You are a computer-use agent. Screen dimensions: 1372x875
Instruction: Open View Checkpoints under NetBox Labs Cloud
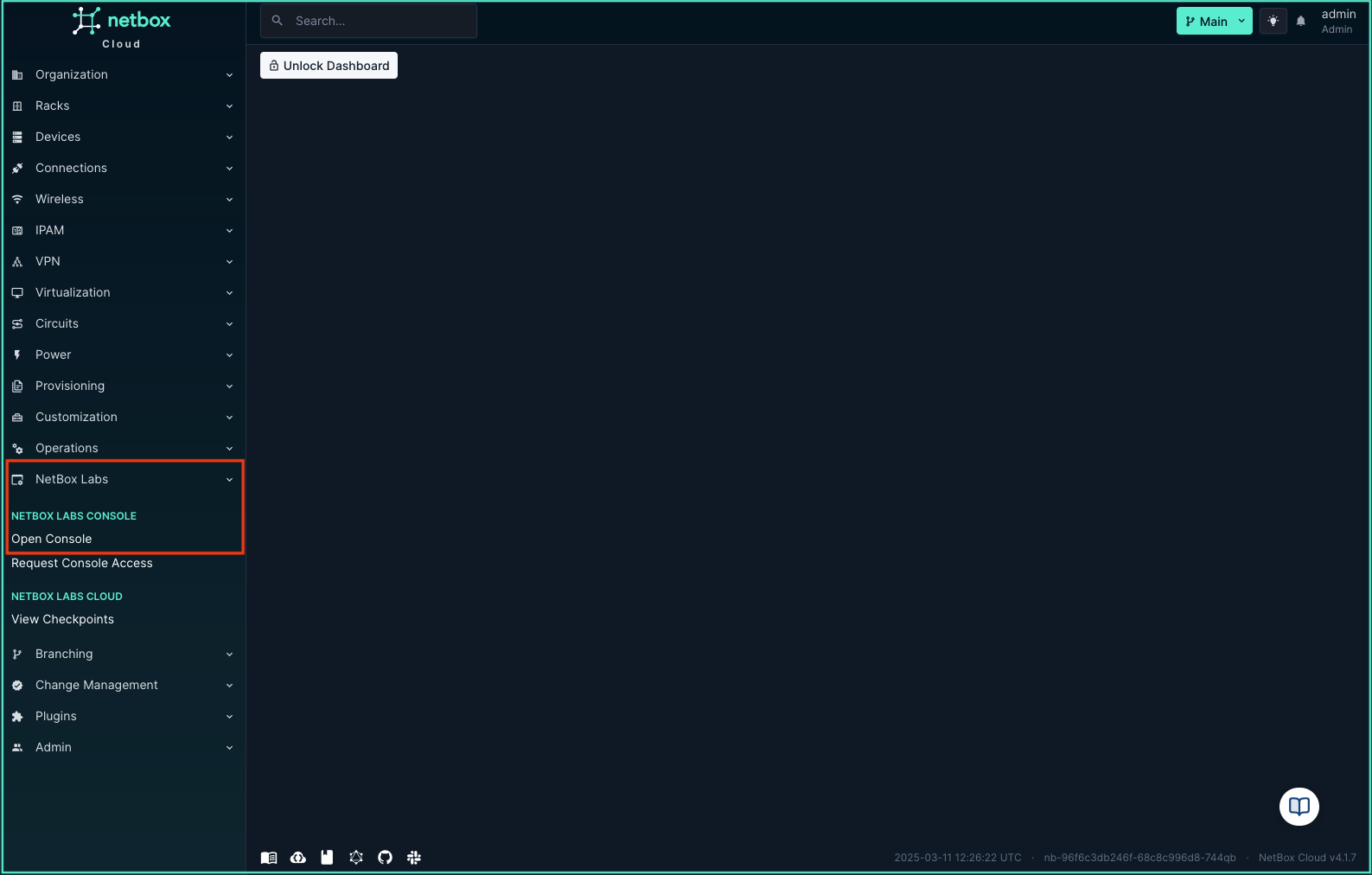pyautogui.click(x=63, y=619)
